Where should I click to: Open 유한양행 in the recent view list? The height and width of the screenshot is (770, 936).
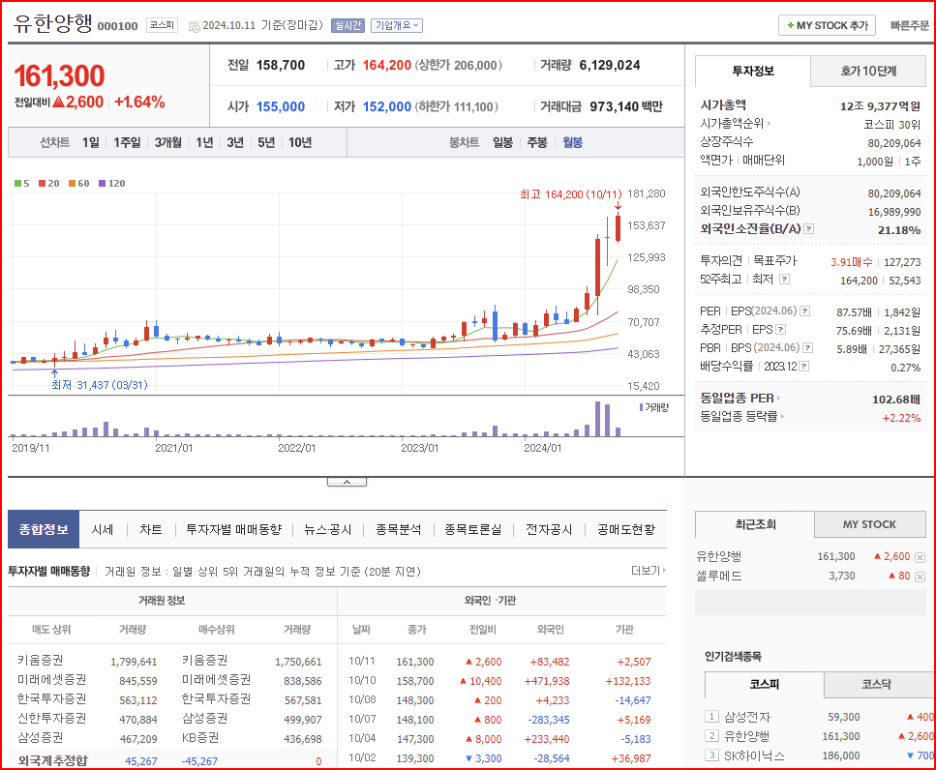point(719,556)
